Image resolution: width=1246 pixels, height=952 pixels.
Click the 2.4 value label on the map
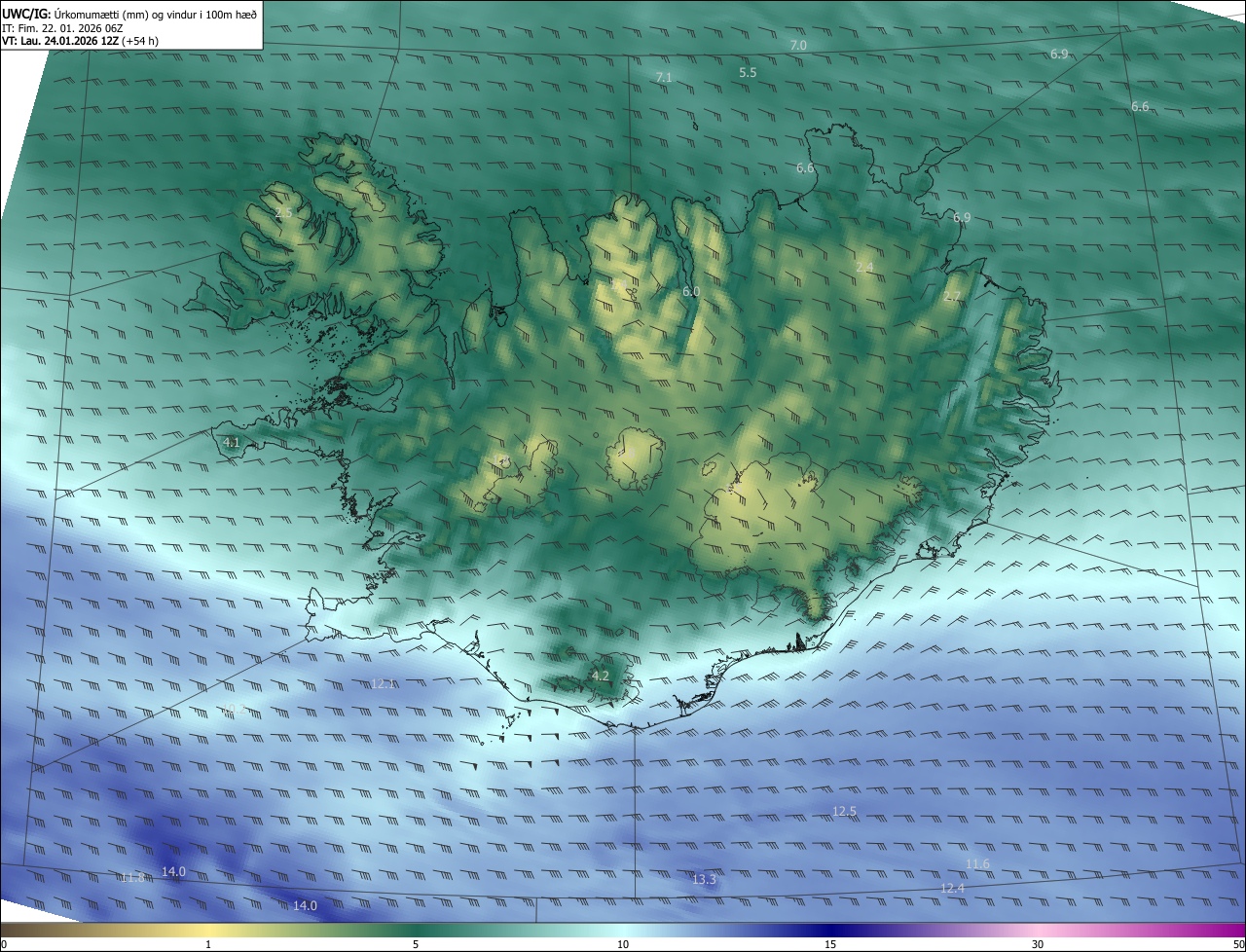[x=864, y=268]
